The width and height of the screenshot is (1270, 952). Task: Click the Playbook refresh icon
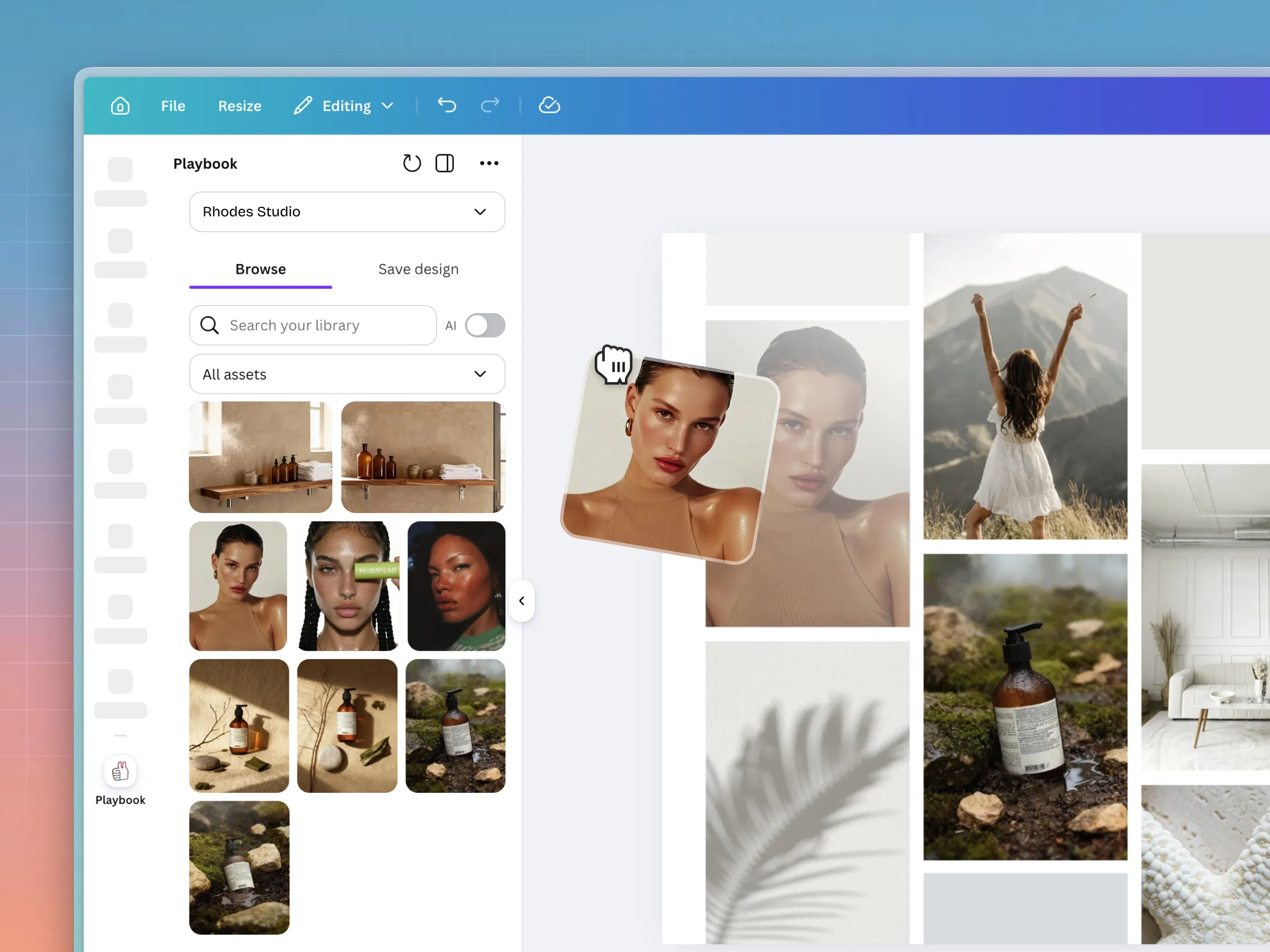coord(412,163)
